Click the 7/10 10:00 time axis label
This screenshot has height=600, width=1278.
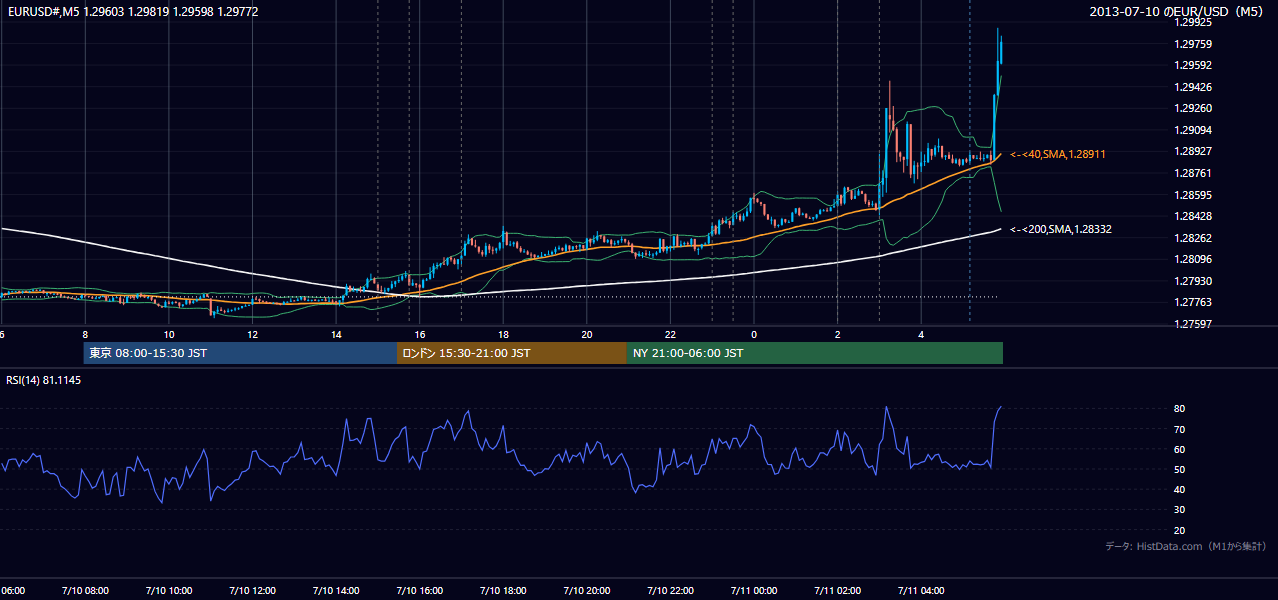(168, 590)
